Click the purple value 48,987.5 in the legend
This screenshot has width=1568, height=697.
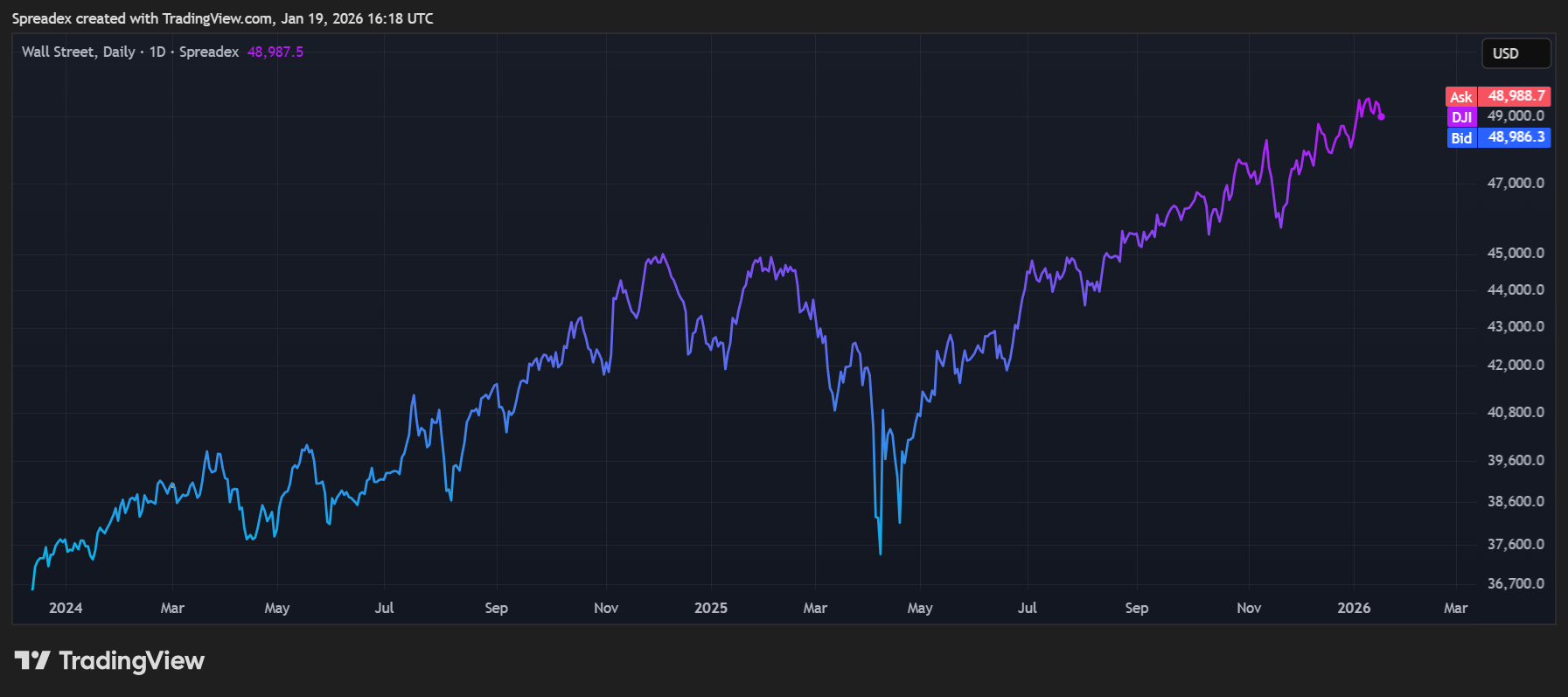coord(275,52)
